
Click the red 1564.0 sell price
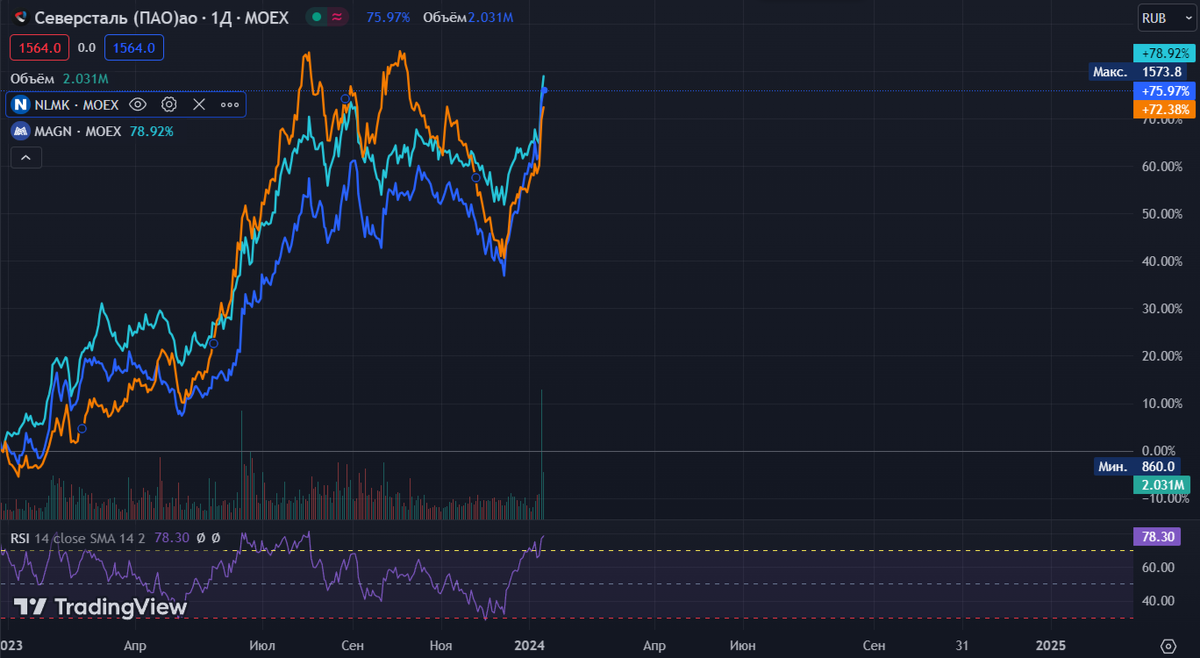click(40, 47)
